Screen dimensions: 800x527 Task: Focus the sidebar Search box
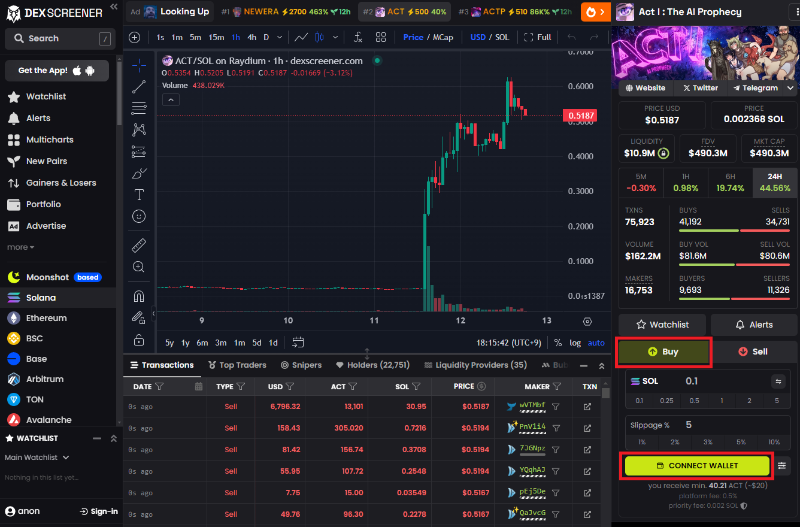click(58, 38)
